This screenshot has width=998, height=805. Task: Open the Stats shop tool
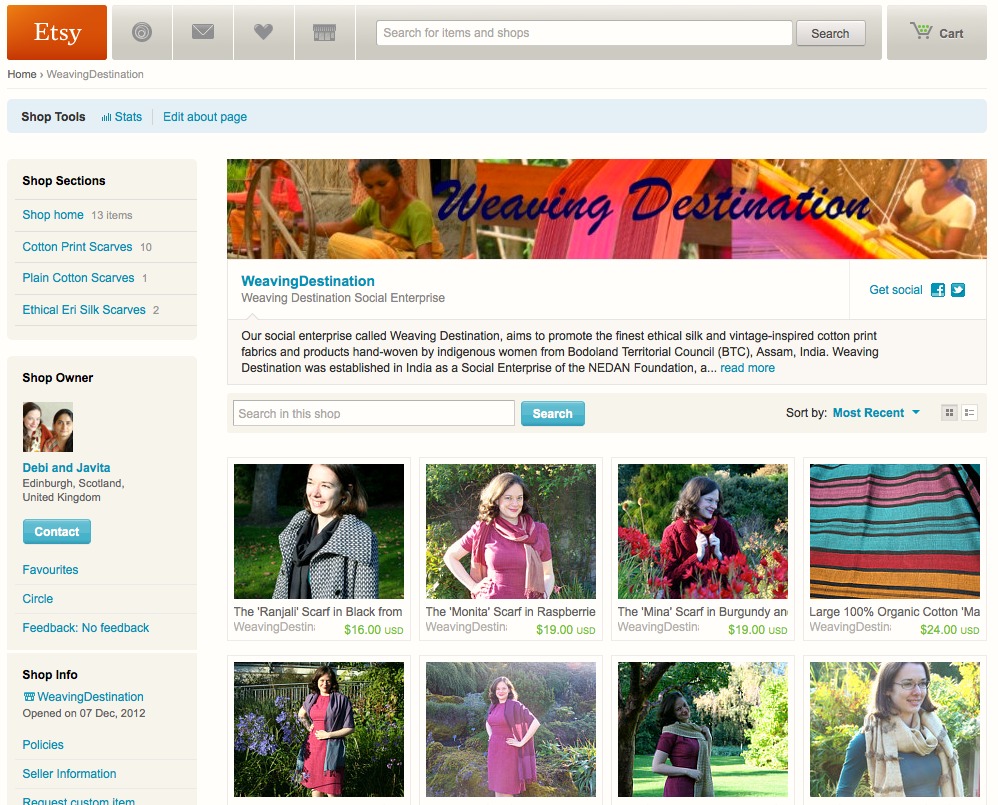click(x=122, y=117)
